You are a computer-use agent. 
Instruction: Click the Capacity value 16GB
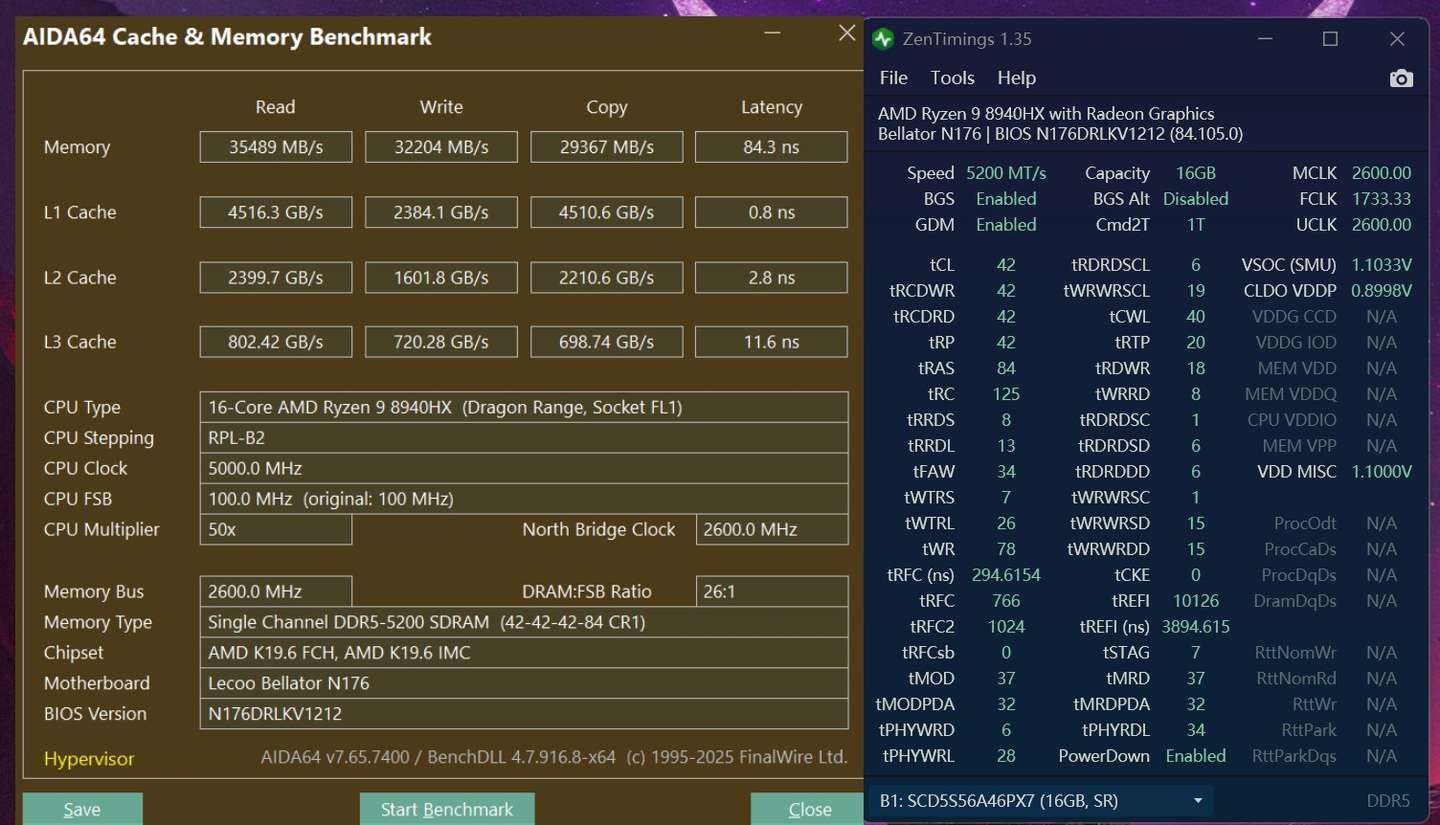click(x=1196, y=173)
